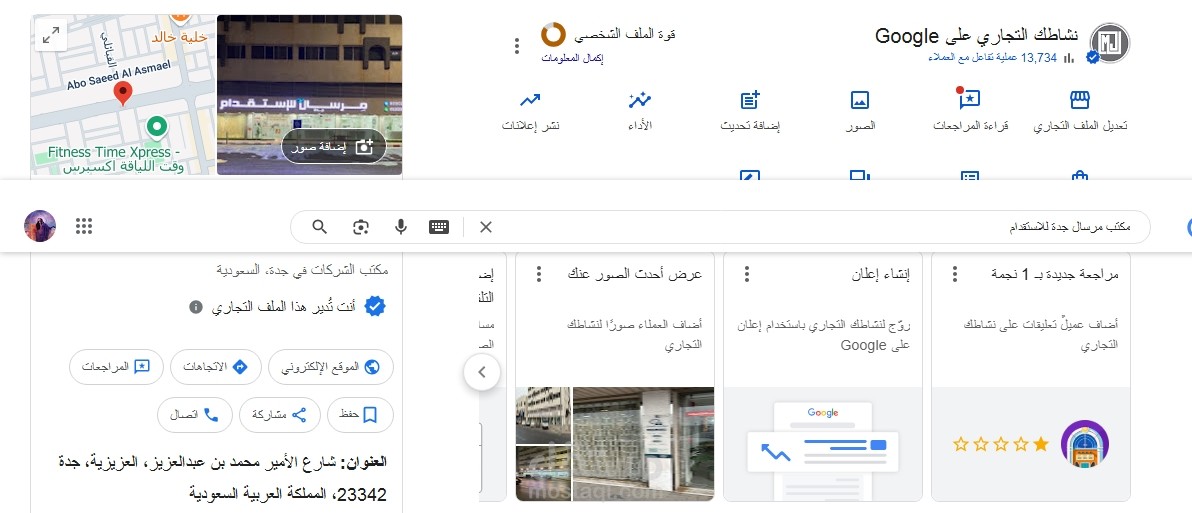Open profile strength three-dot menu
Image resolution: width=1192 pixels, height=513 pixels.
tap(517, 46)
